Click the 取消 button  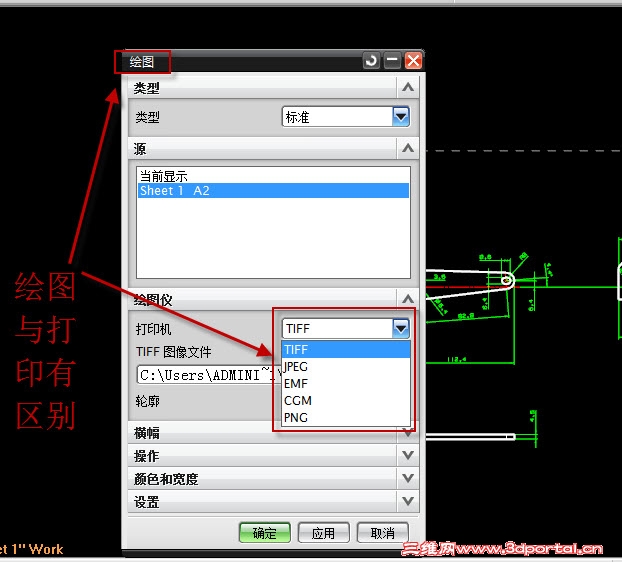[382, 533]
